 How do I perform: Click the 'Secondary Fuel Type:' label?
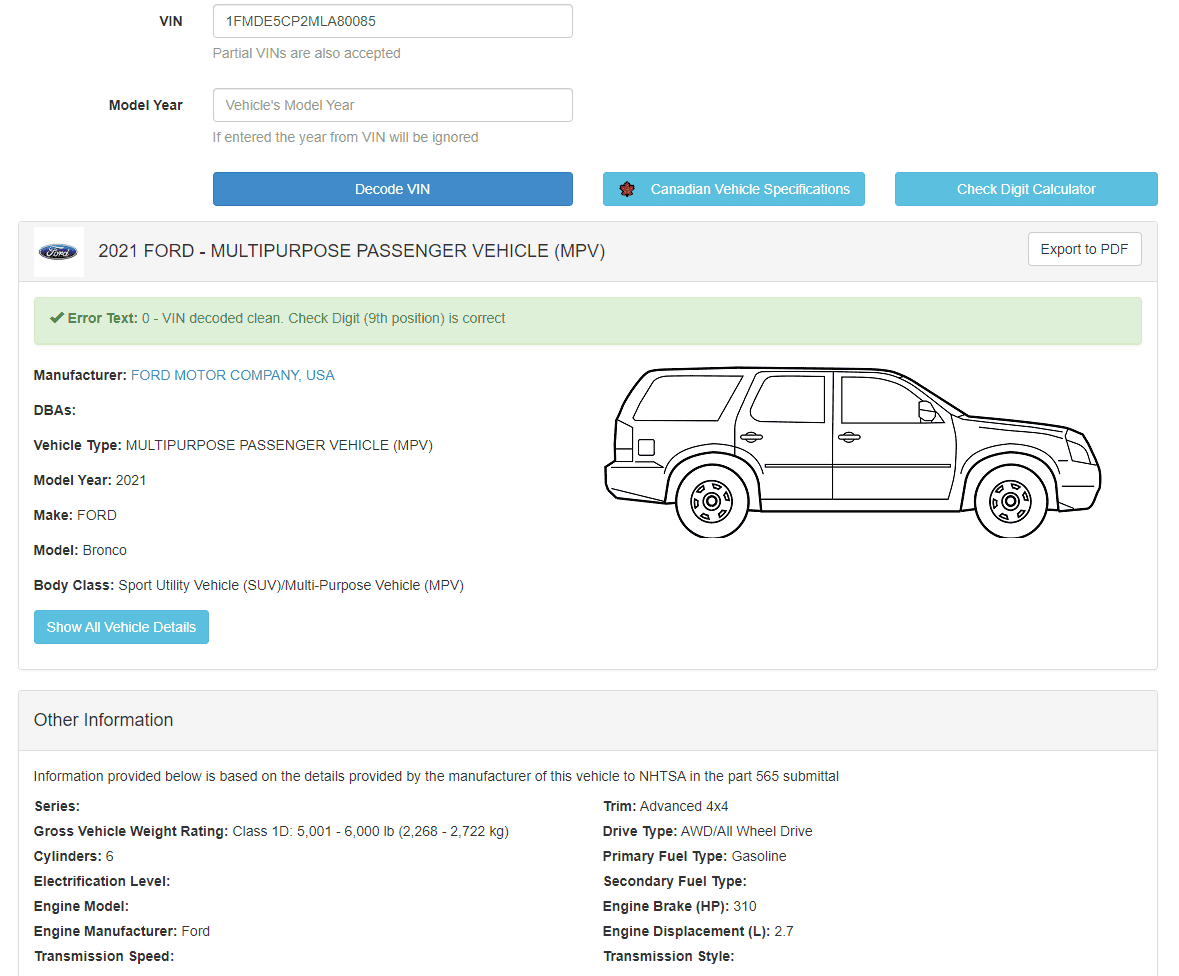[x=675, y=881]
